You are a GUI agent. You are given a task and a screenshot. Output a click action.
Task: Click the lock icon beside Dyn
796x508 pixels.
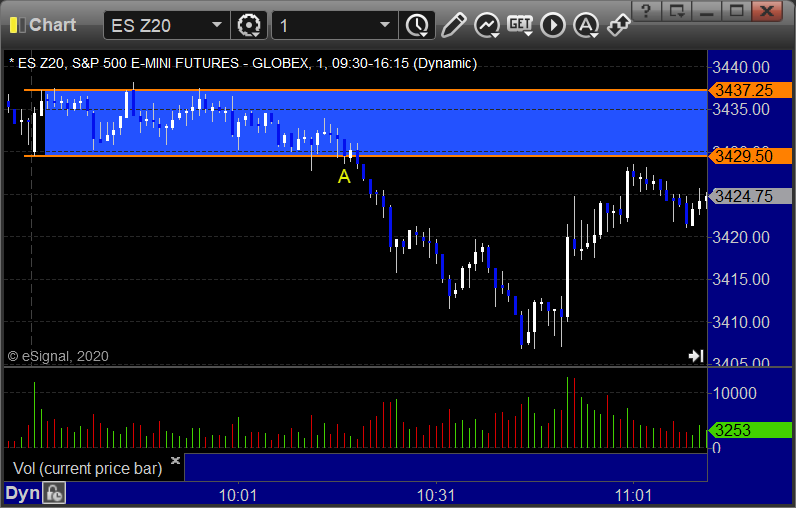[x=54, y=493]
